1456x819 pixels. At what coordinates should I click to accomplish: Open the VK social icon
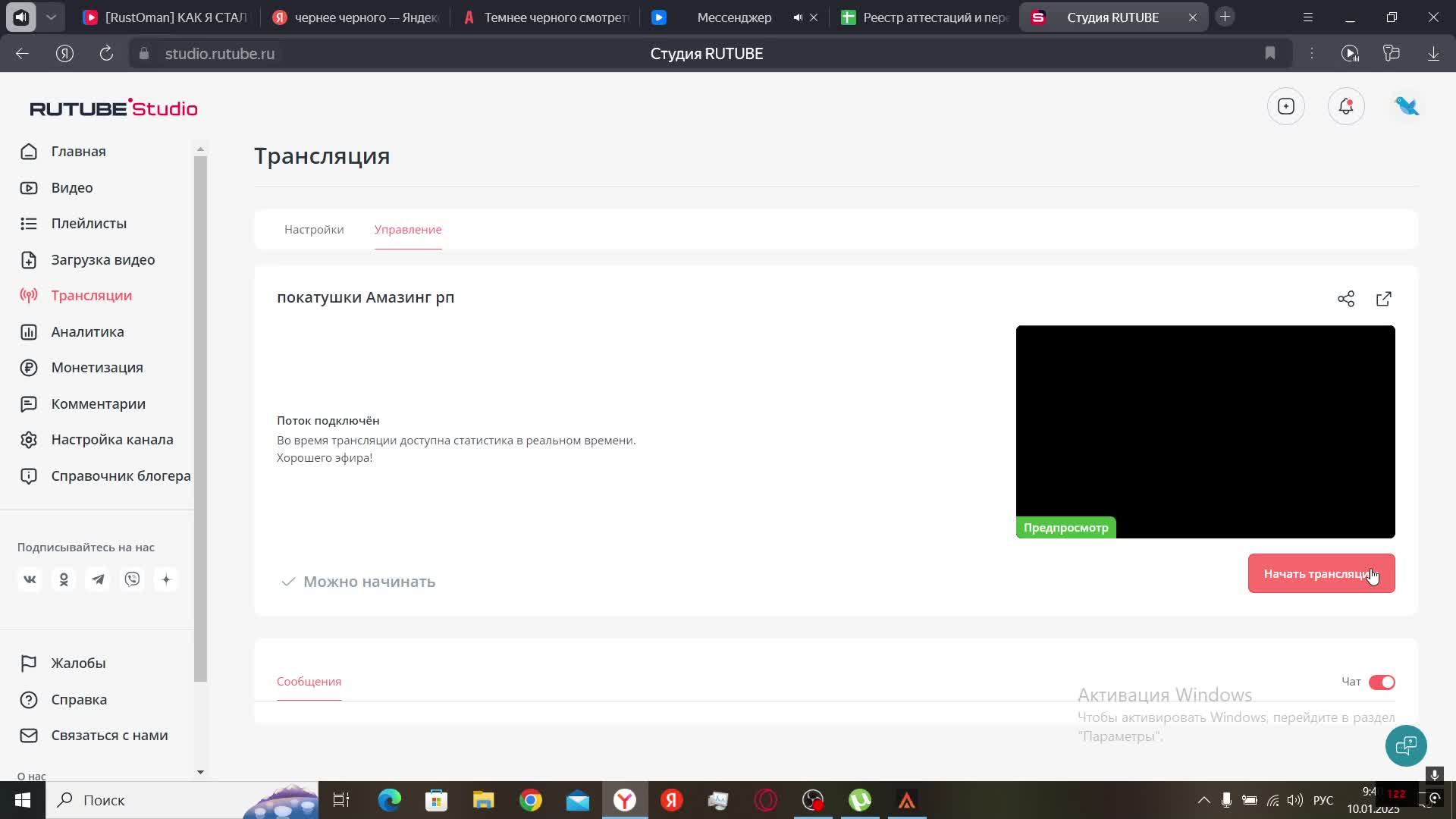[x=30, y=580]
